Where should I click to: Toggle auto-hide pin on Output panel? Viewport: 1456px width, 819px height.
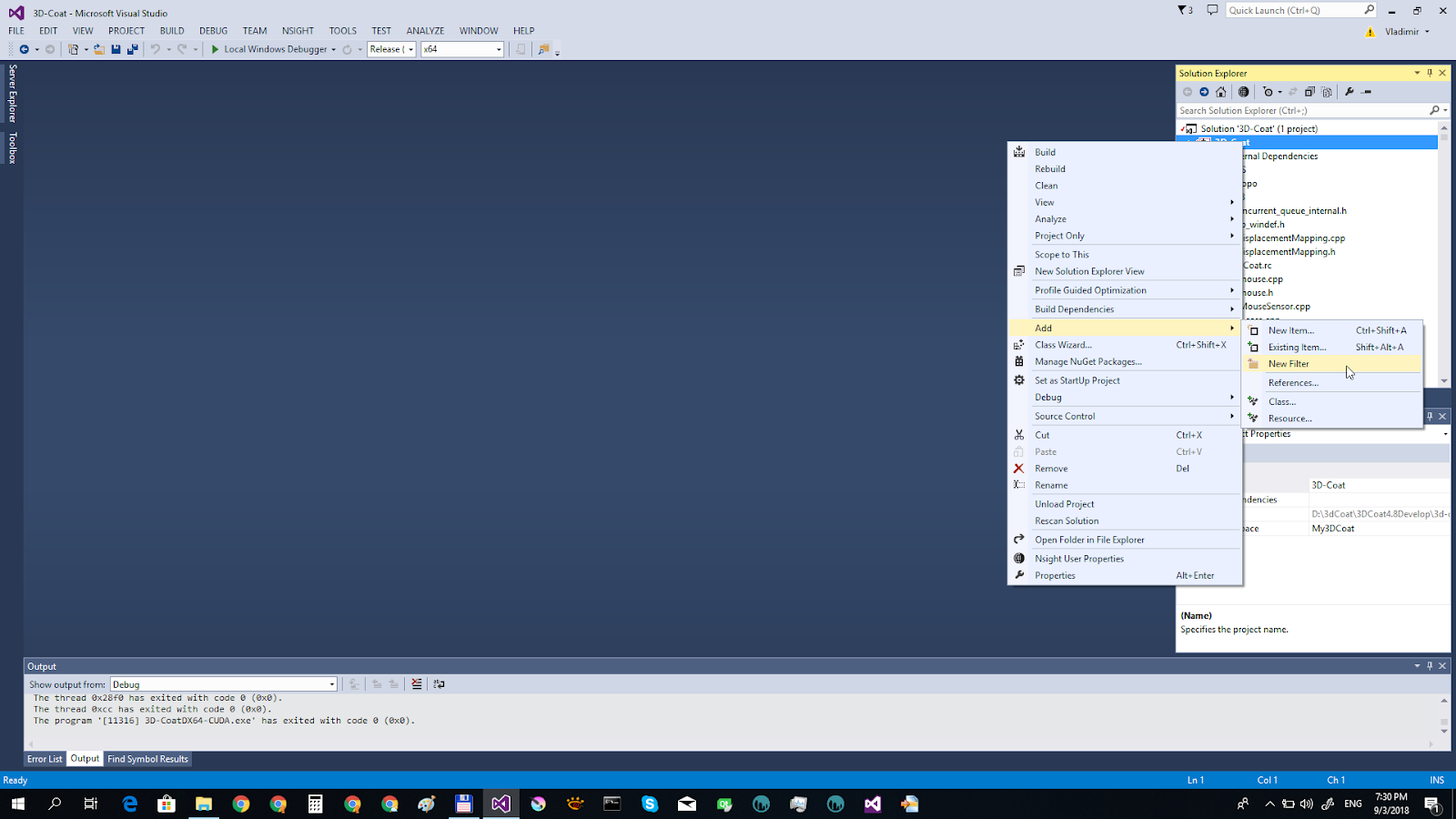tap(1430, 666)
